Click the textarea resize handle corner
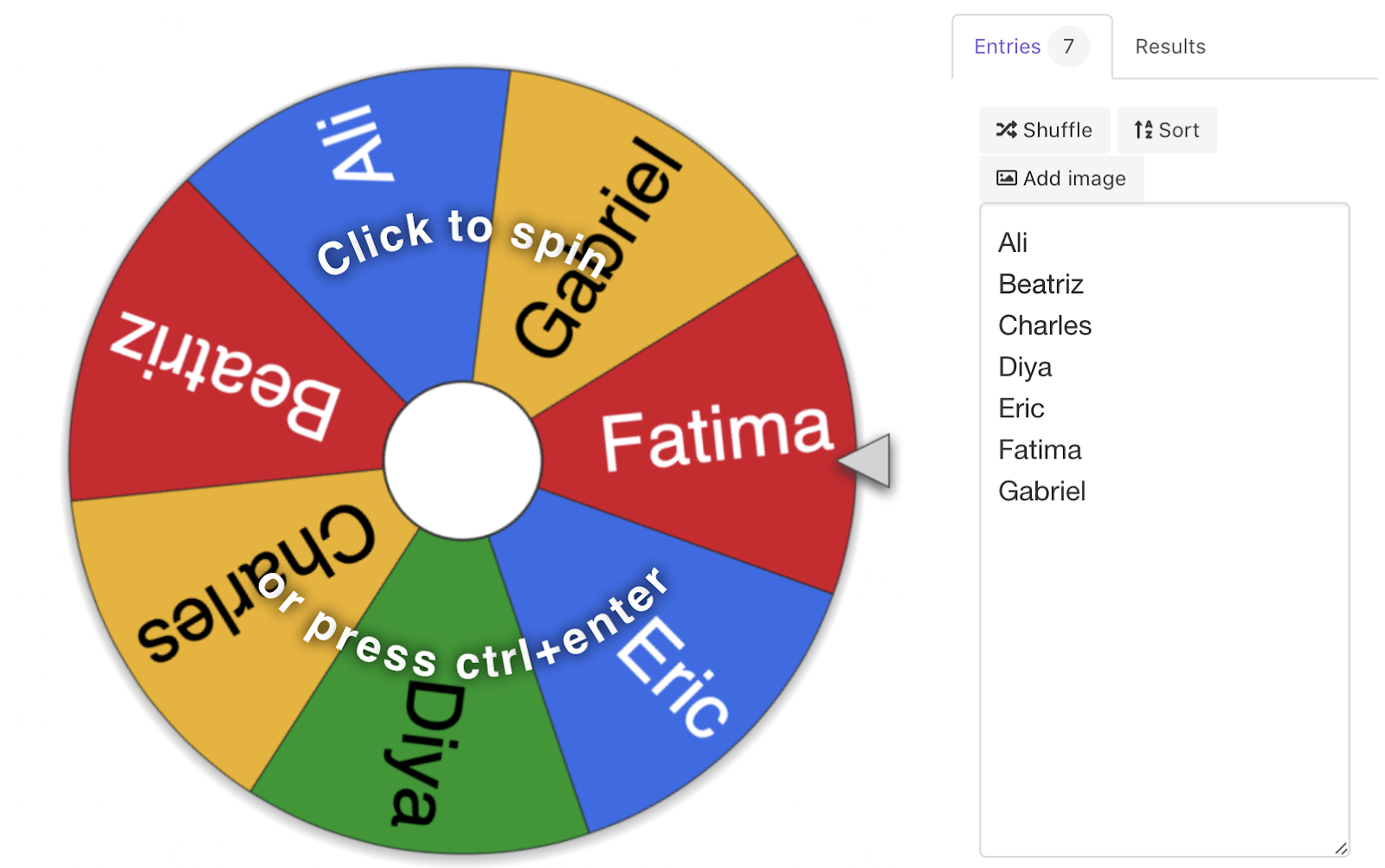The height and width of the screenshot is (868, 1385). 1341,848
